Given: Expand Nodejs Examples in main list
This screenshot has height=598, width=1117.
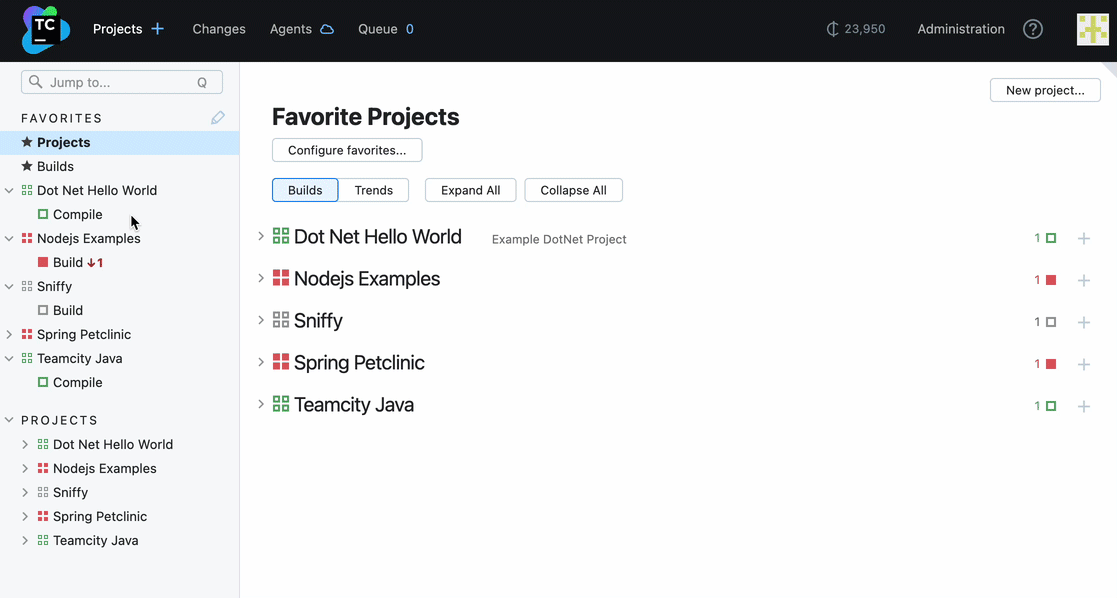Looking at the screenshot, I should 261,278.
